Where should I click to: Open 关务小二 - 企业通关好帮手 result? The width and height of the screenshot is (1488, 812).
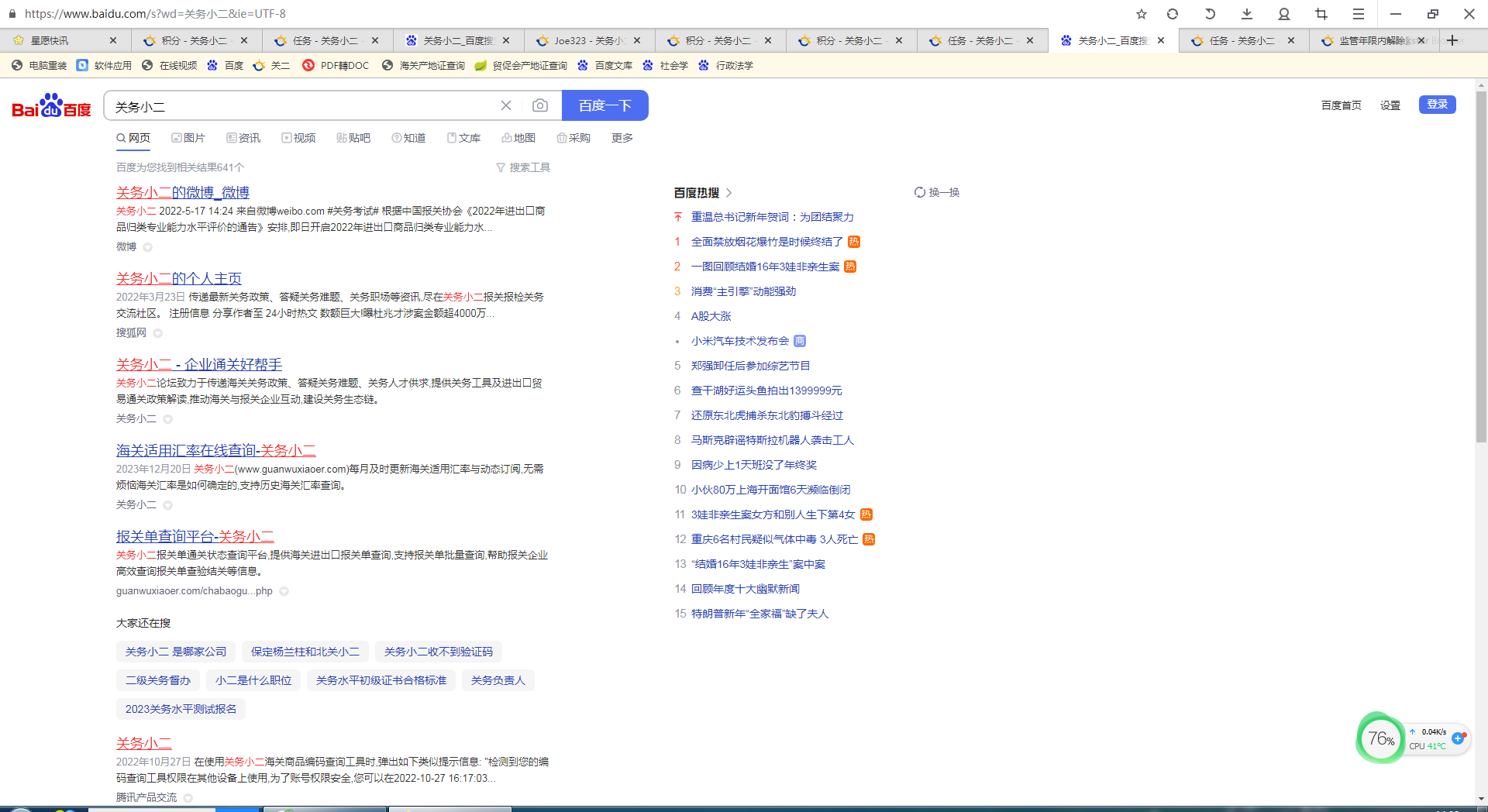click(x=199, y=364)
